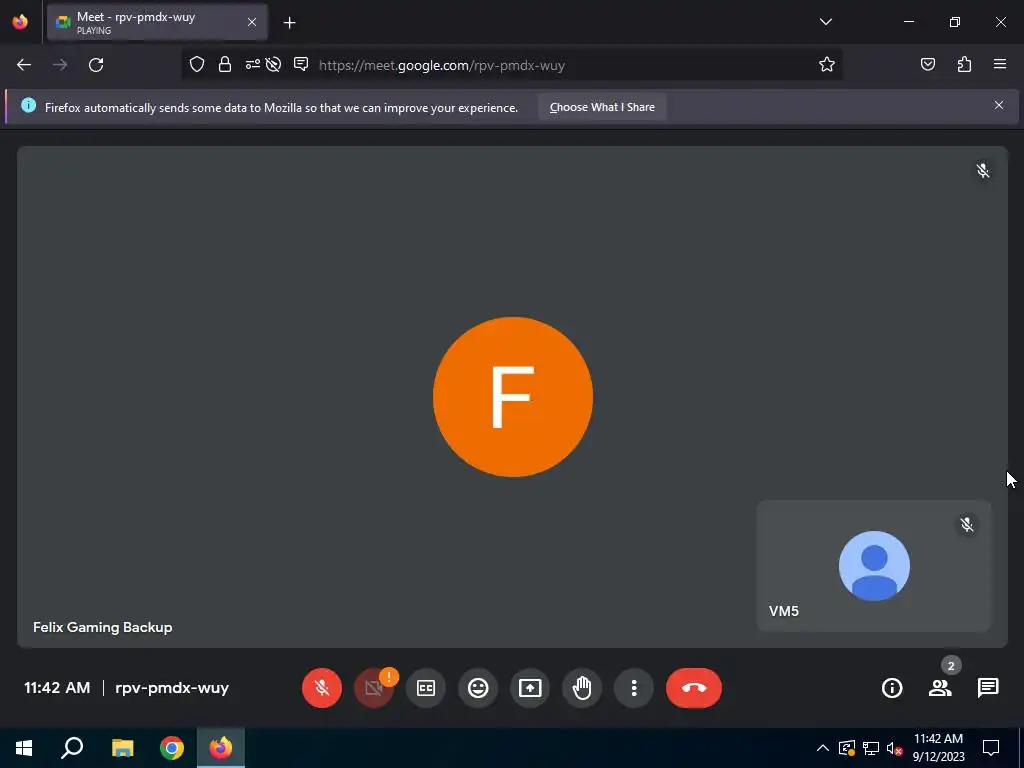Click the reader/translation icon in address bar
The height and width of the screenshot is (768, 1024).
(301, 64)
